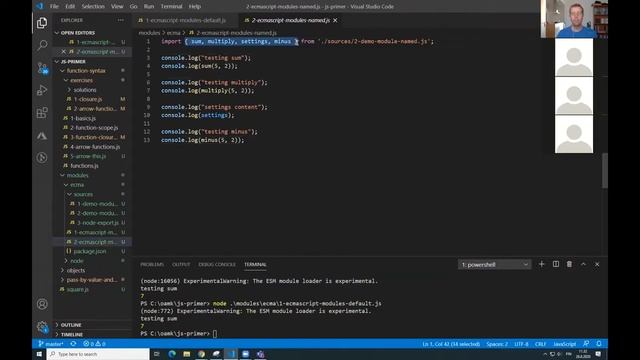
Task: Switch to the Output panel tab
Action: point(181,264)
